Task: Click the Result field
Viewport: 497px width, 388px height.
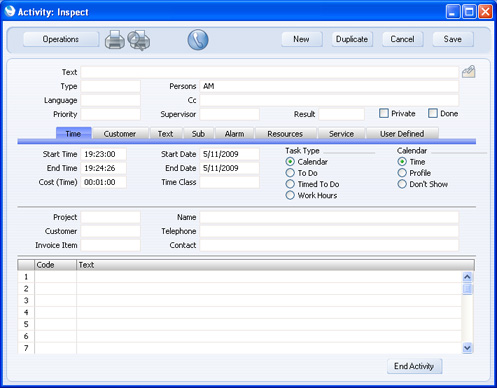Action: tap(341, 114)
